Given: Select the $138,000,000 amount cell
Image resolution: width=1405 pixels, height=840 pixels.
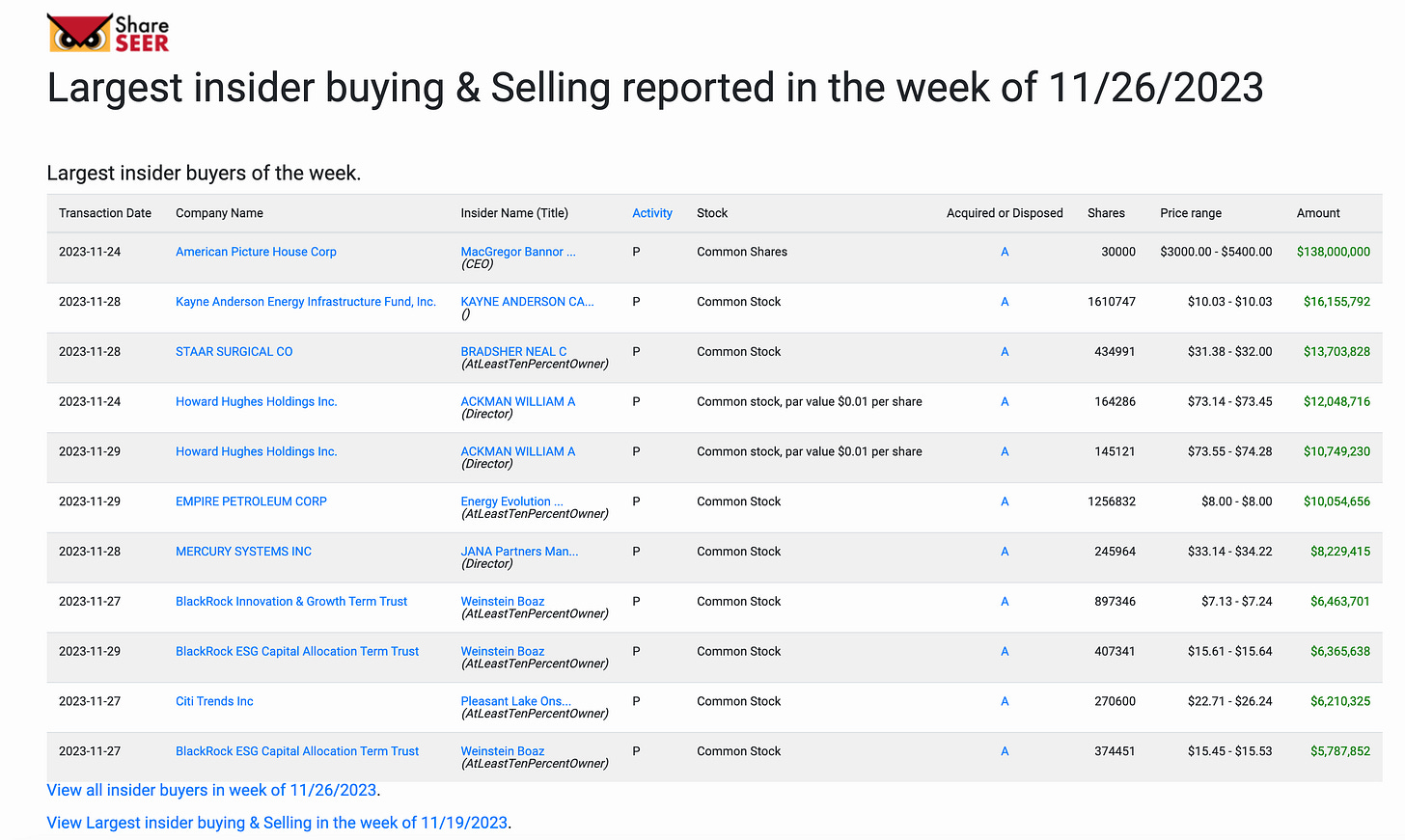Looking at the screenshot, I should click(x=1333, y=252).
